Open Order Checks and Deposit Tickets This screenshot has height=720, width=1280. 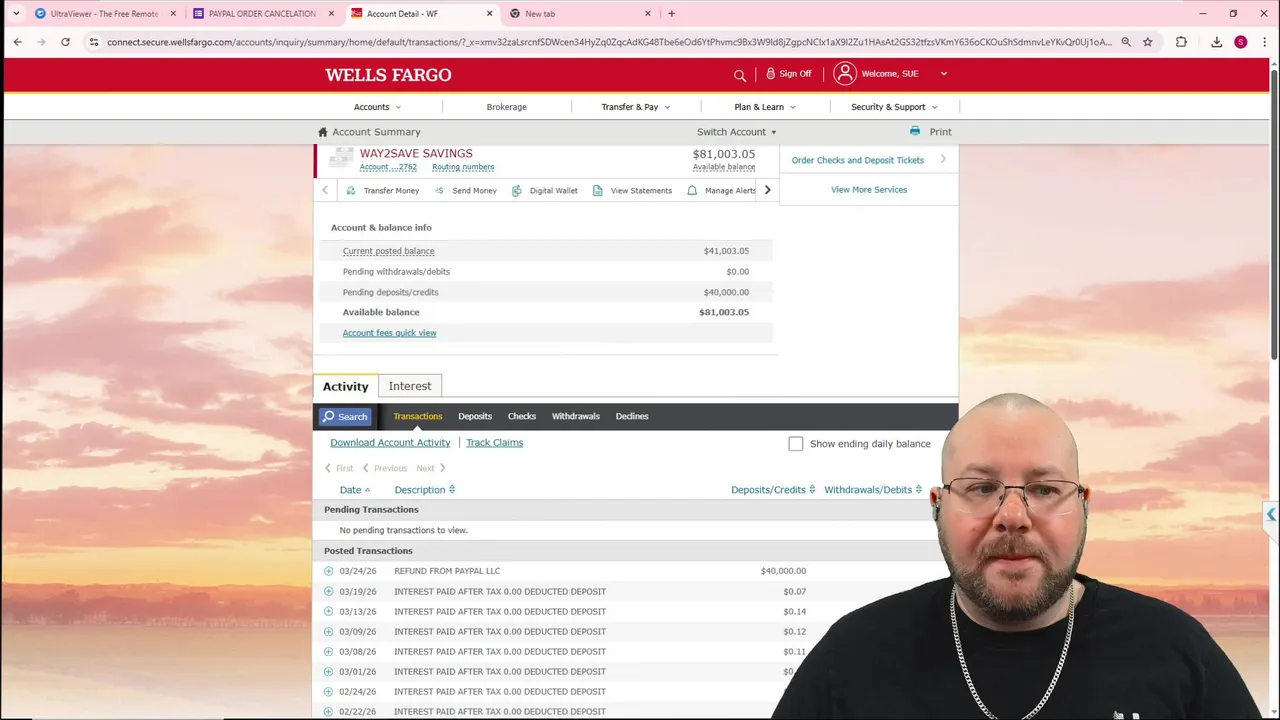point(858,160)
